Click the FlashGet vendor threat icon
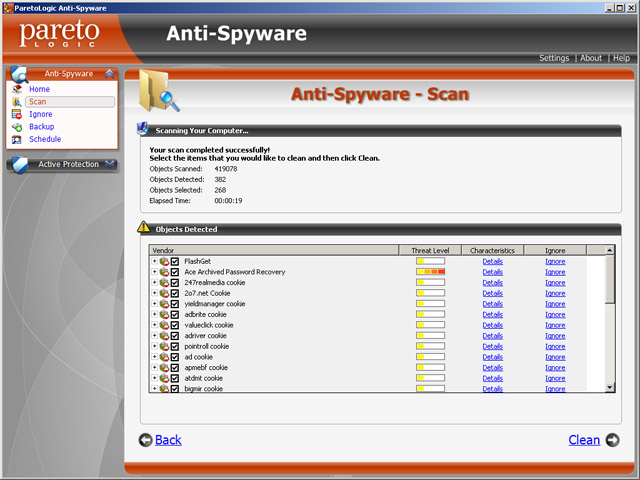Image resolution: width=640 pixels, height=480 pixels. [x=164, y=261]
